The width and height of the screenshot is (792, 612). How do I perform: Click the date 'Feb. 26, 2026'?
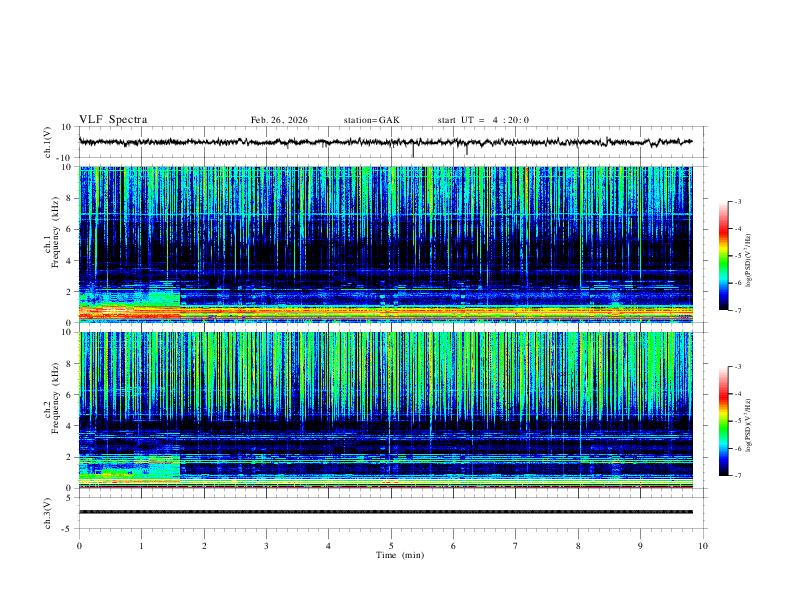(x=279, y=120)
